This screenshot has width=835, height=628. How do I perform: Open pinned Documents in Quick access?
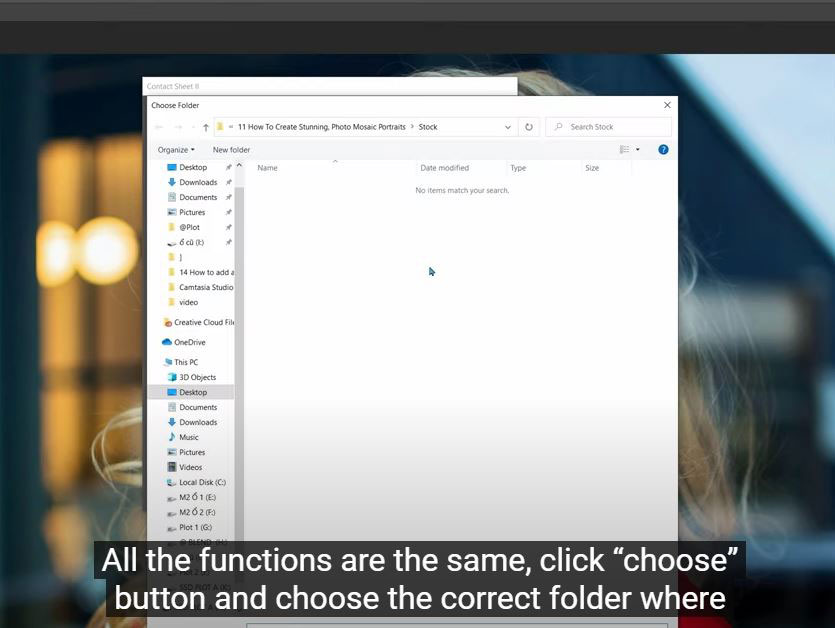coord(198,197)
